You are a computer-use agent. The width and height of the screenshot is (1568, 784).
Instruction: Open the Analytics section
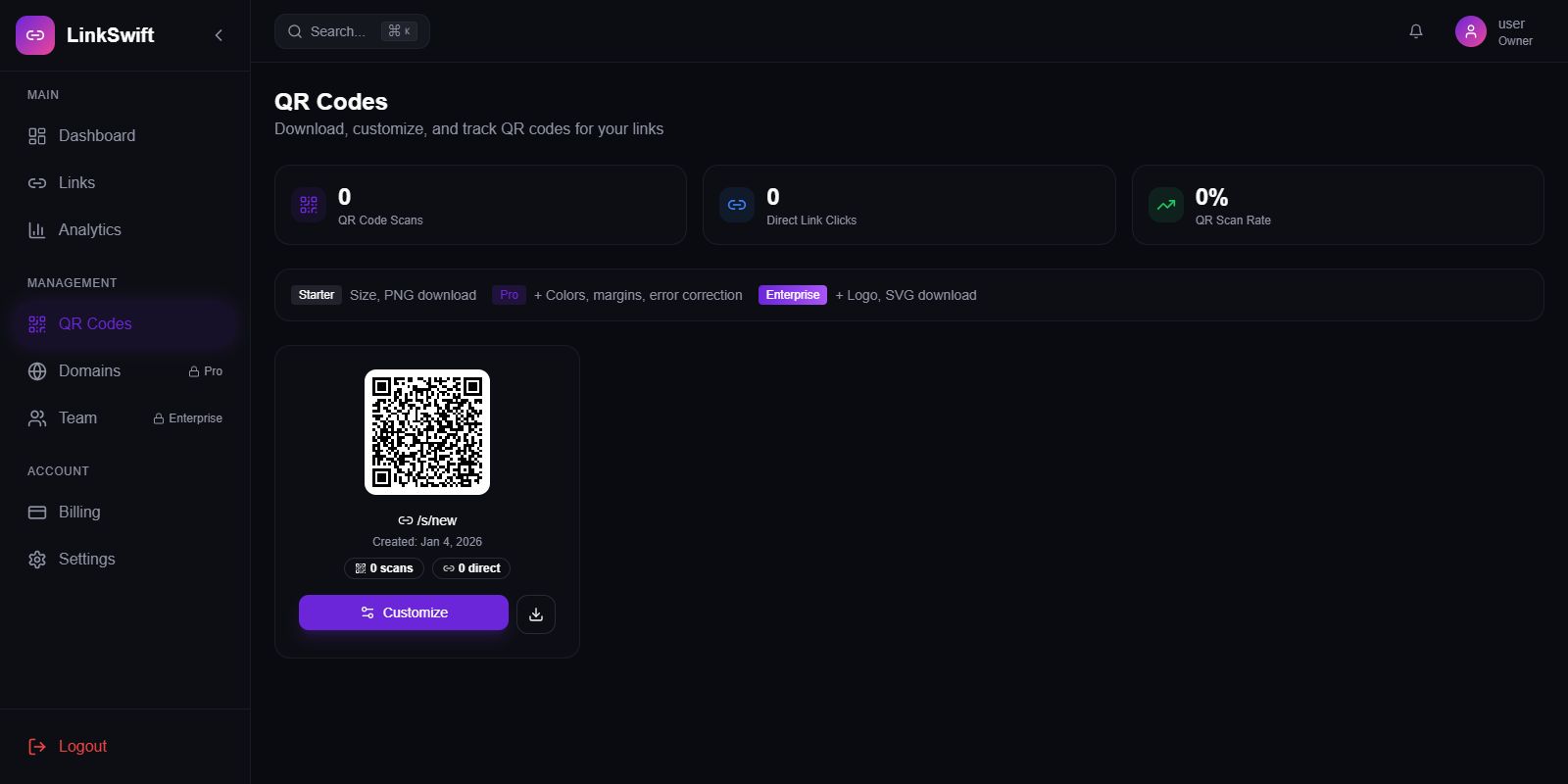click(x=89, y=229)
